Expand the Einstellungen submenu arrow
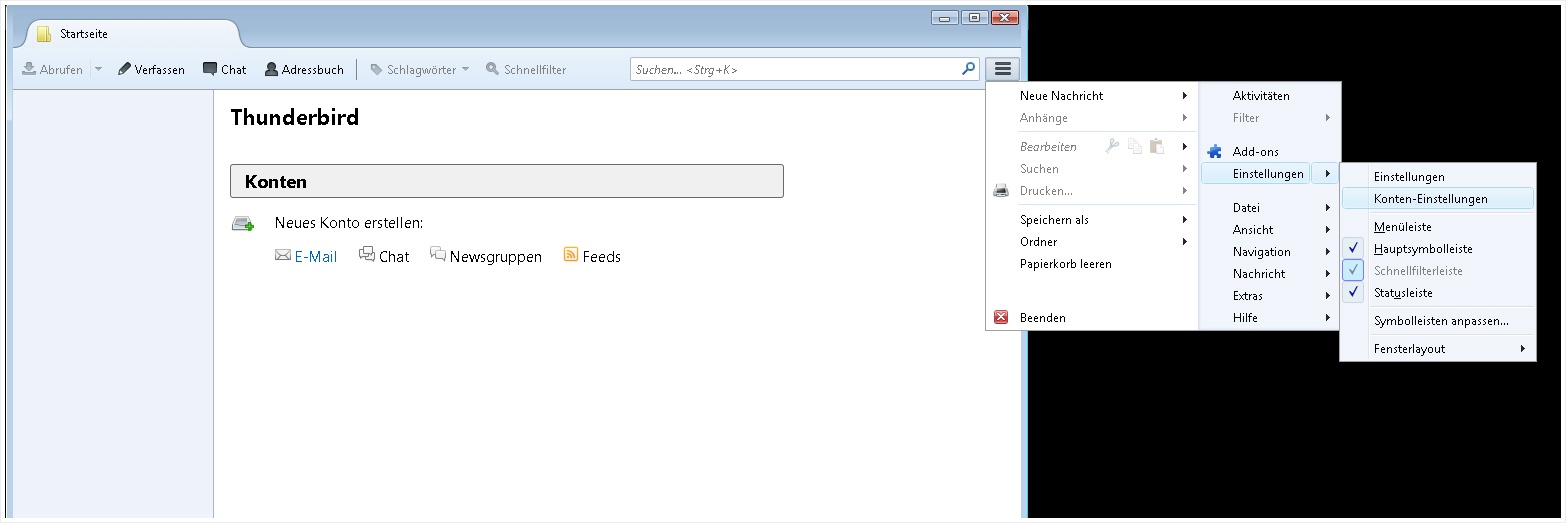The width and height of the screenshot is (1566, 523). 1326,174
